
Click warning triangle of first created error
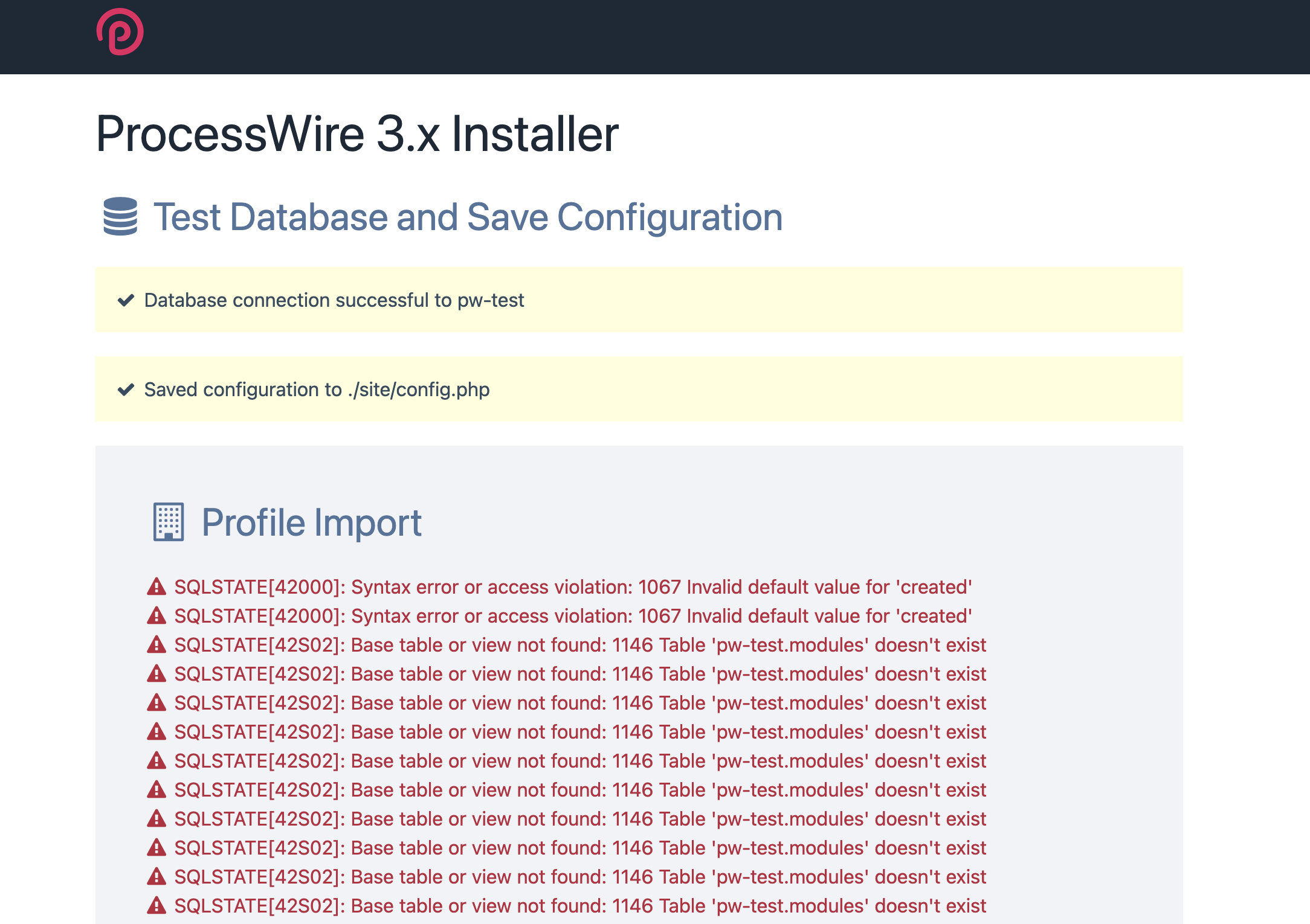[x=156, y=586]
